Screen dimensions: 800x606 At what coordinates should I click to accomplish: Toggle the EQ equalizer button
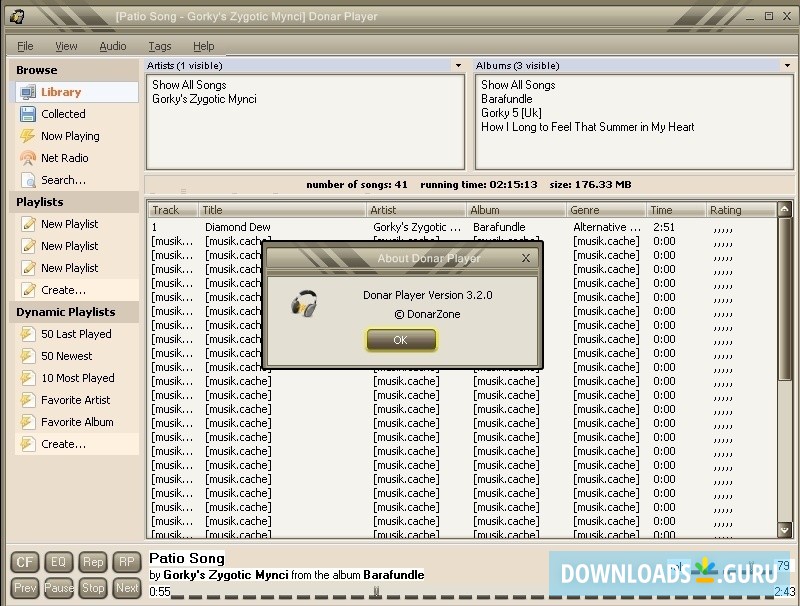point(59,562)
